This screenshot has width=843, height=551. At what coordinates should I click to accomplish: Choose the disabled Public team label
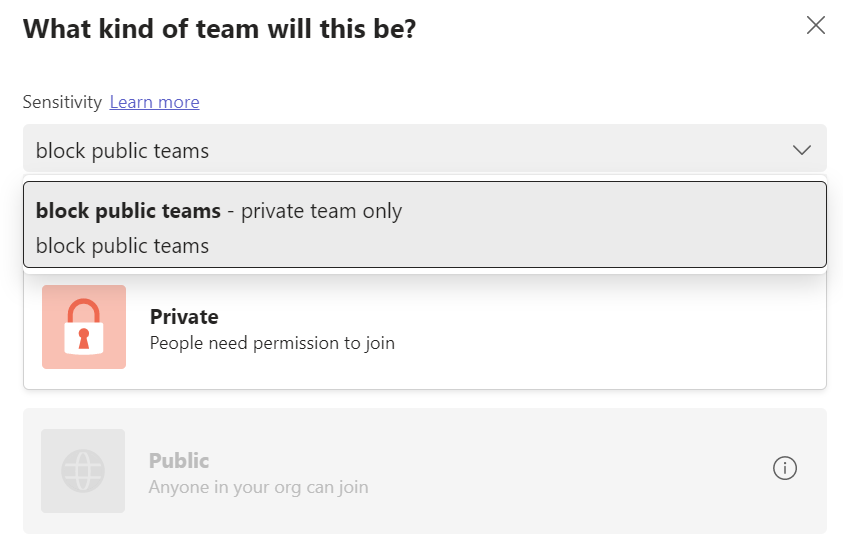tap(179, 461)
